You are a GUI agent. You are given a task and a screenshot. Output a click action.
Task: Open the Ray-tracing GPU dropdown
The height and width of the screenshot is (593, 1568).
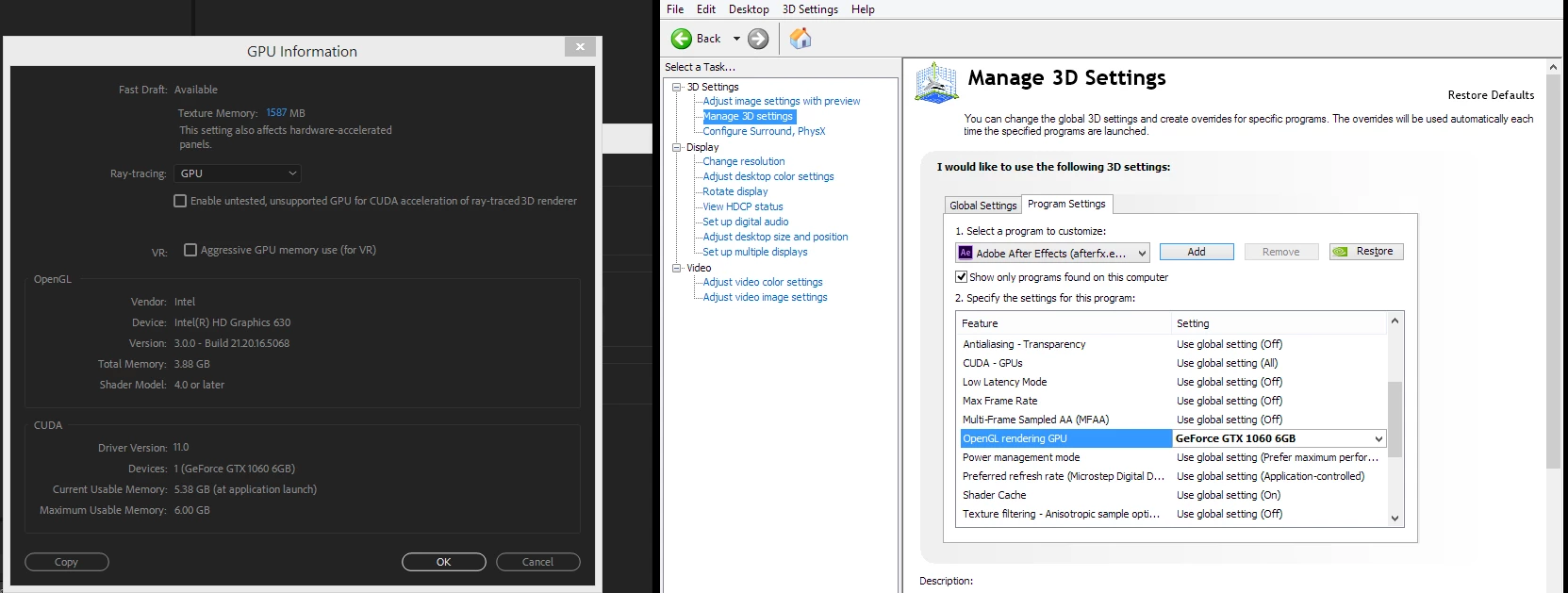click(x=239, y=173)
